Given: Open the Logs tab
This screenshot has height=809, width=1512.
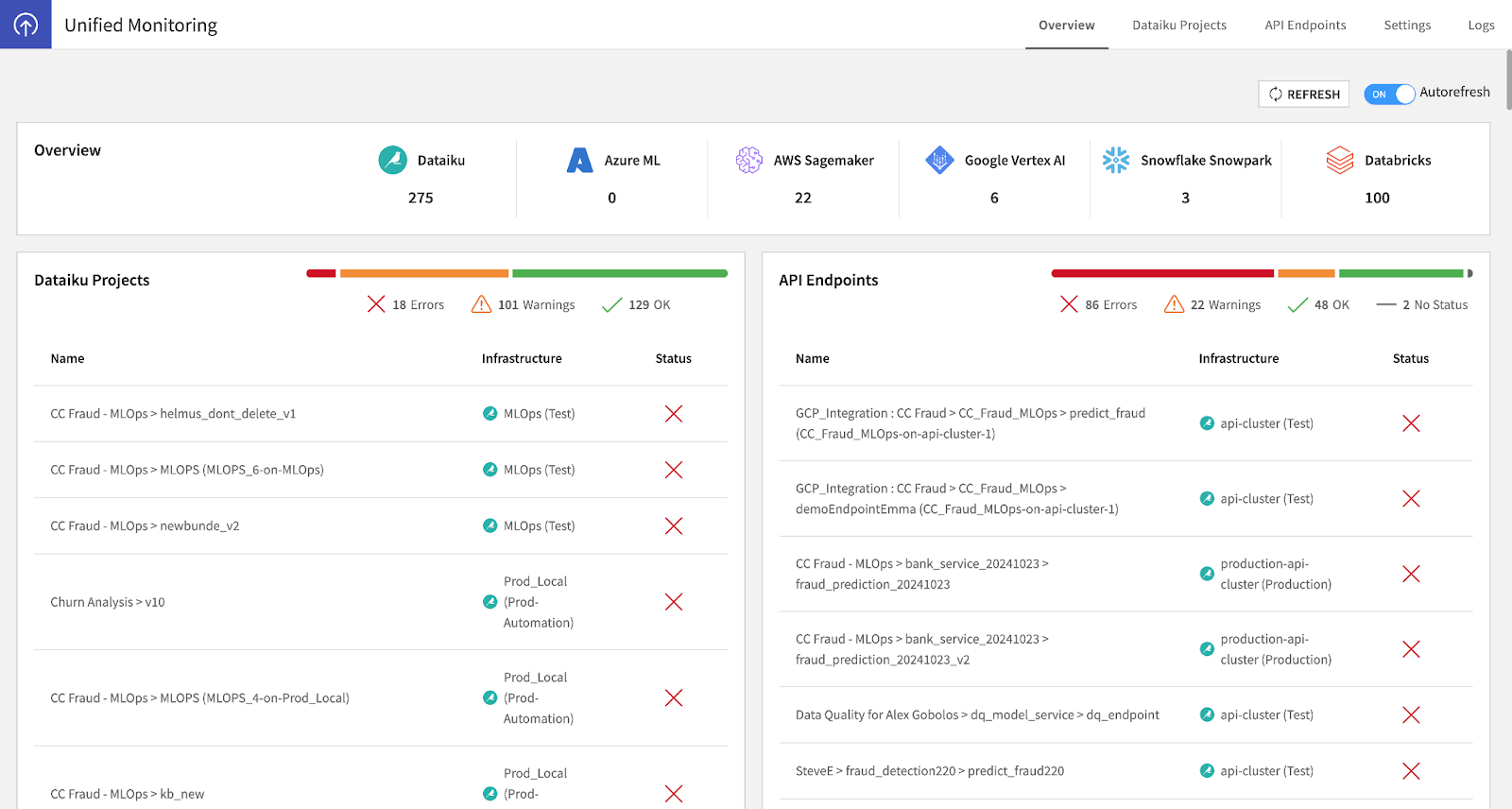Looking at the screenshot, I should coord(1481,26).
